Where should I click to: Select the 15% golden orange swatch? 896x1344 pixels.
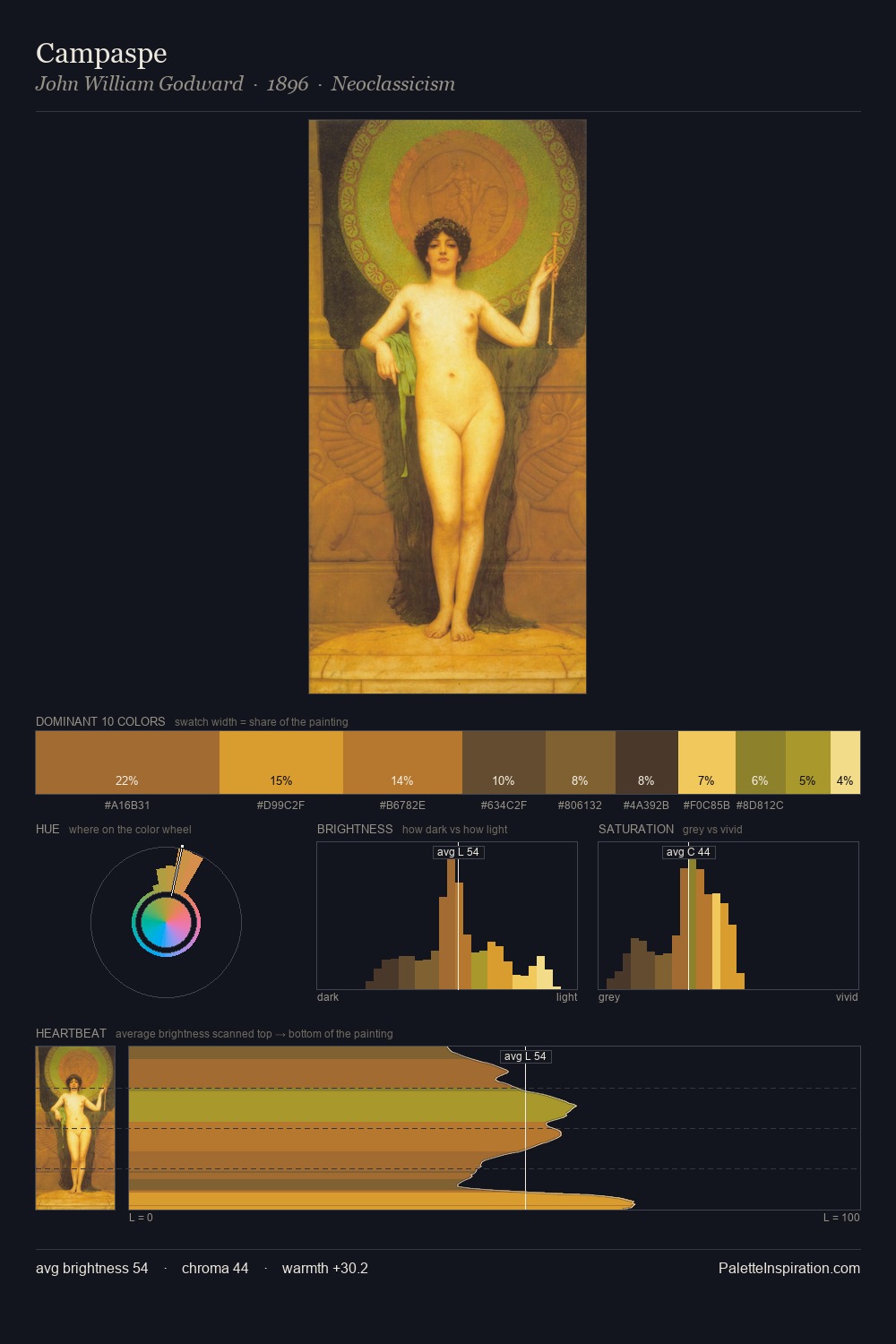[x=281, y=762]
